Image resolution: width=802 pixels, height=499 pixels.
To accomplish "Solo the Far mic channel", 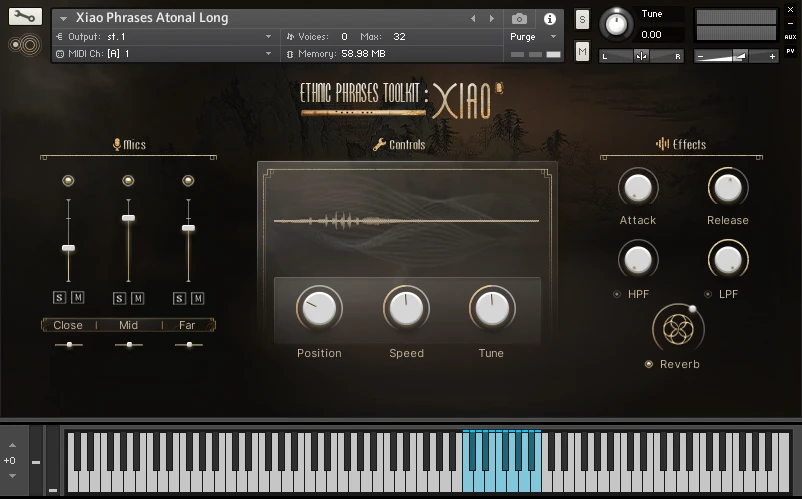I will pyautogui.click(x=179, y=298).
